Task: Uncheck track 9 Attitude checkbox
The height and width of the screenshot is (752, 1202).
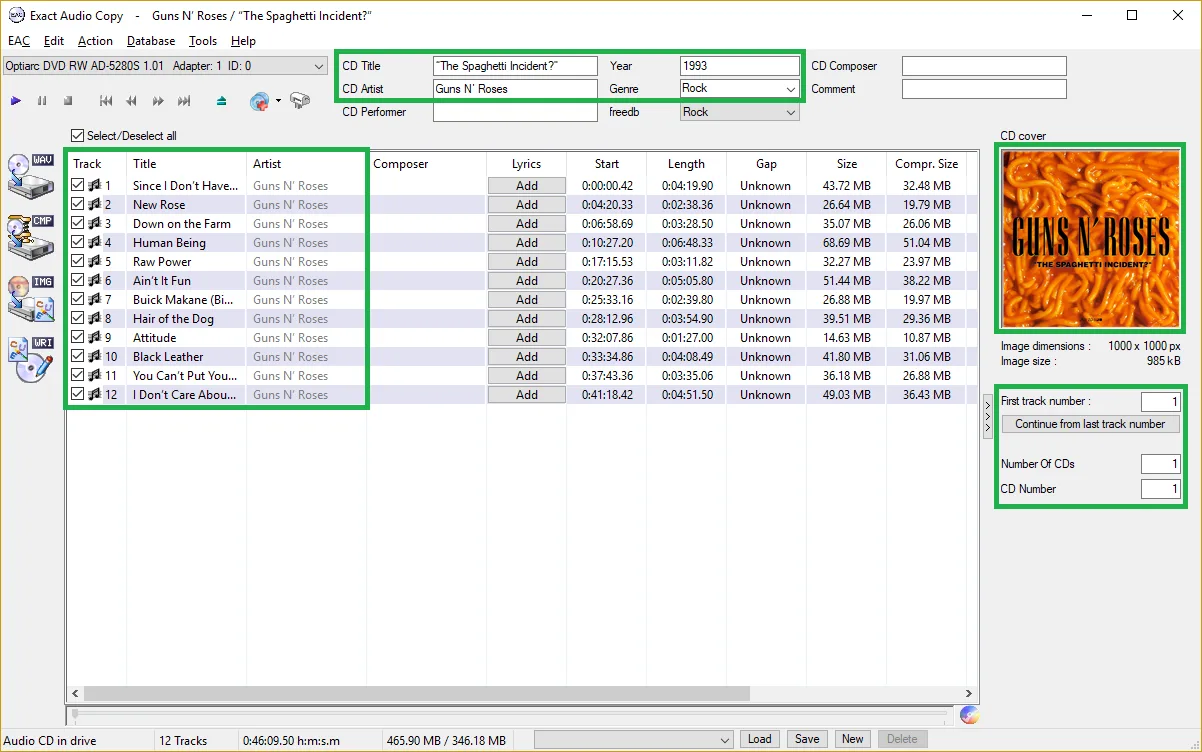Action: 78,337
